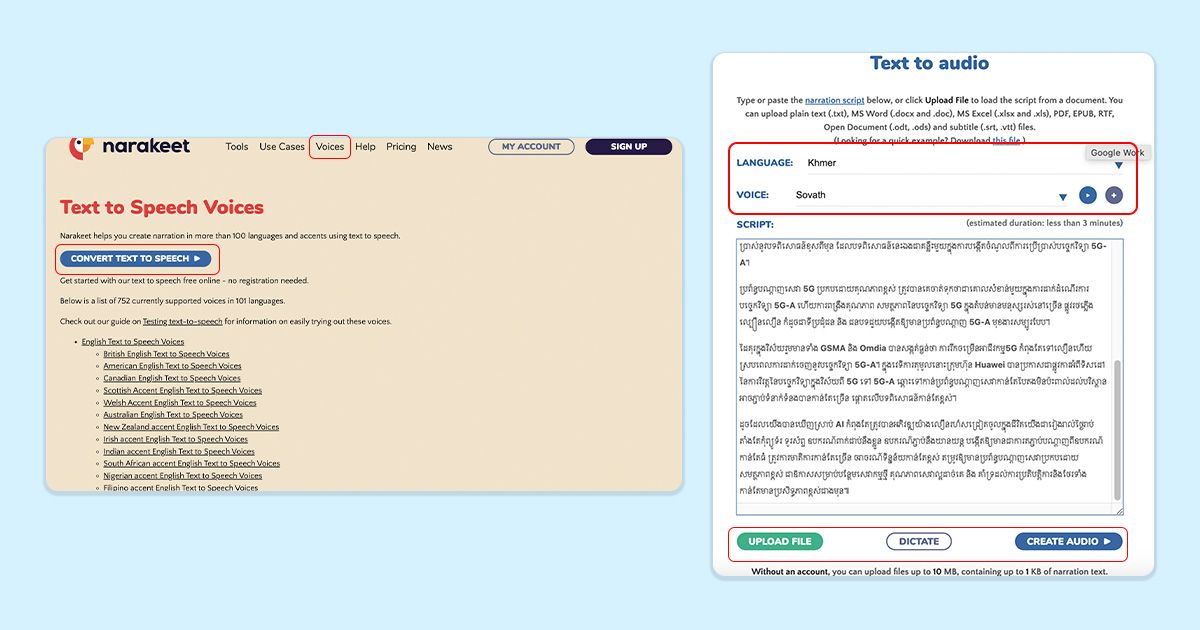Open Canadian English Text to Speech Voices
Viewport: 1200px width, 630px height.
[x=172, y=378]
